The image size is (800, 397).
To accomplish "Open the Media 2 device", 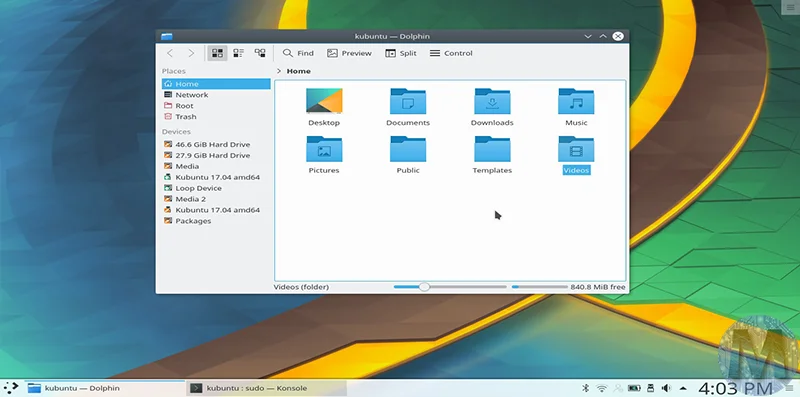I will (216, 199).
